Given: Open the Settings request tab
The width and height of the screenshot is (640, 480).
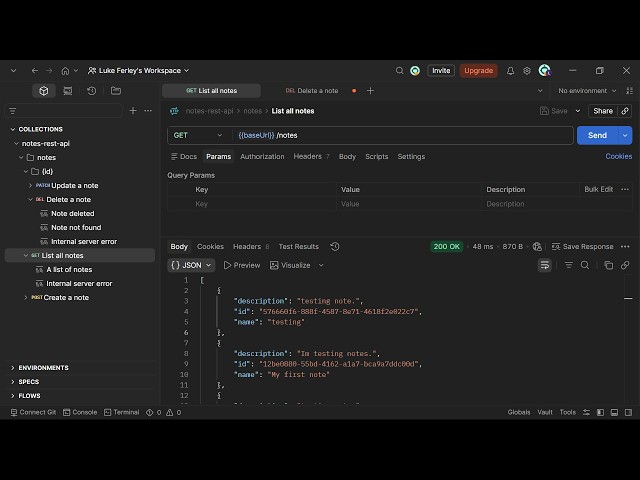Looking at the screenshot, I should click(411, 157).
